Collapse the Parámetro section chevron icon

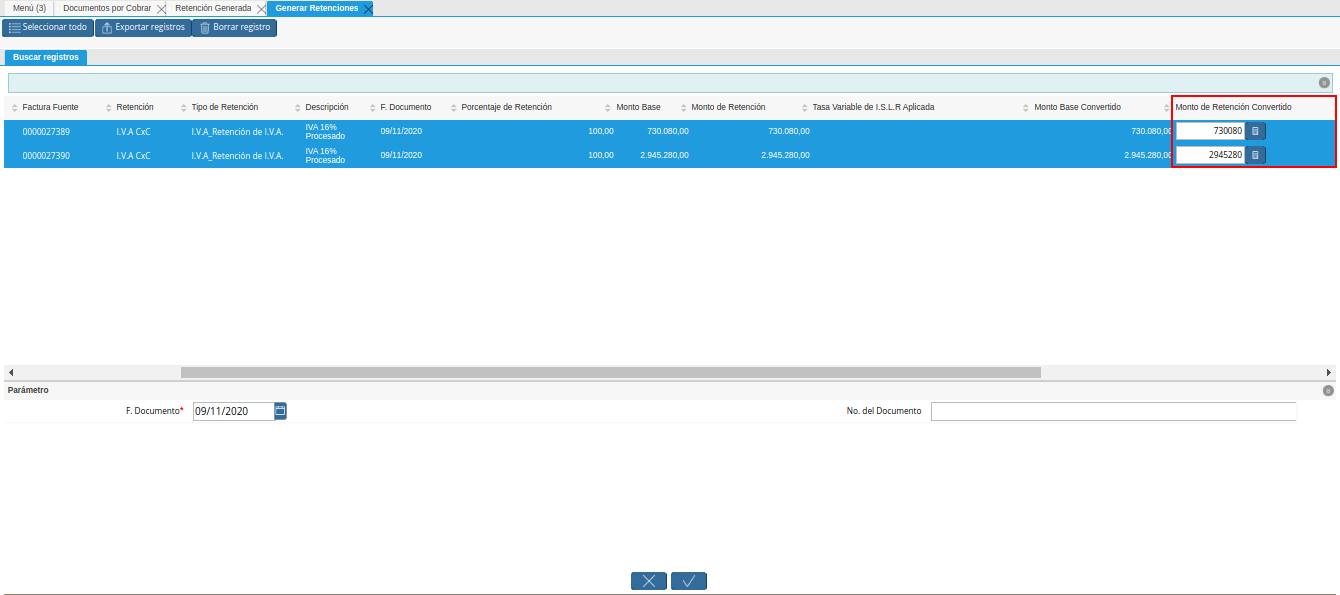point(1328,391)
